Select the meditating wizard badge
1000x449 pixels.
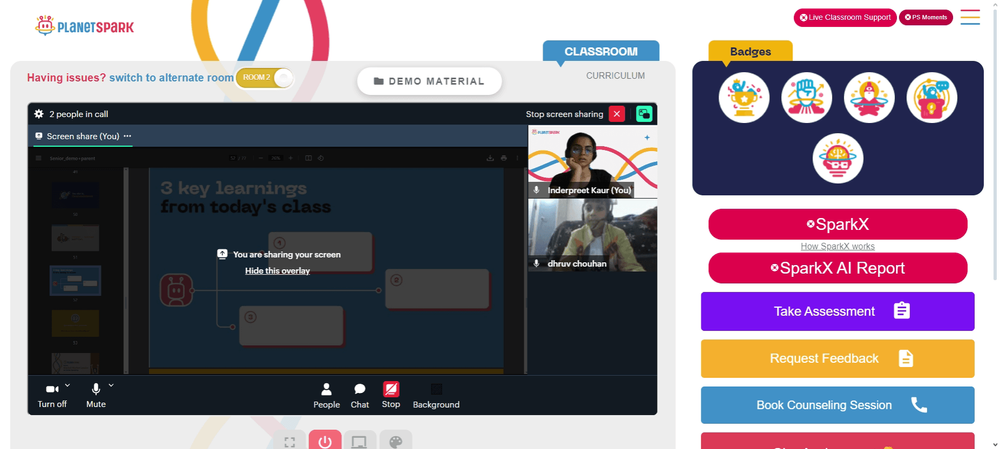(869, 98)
